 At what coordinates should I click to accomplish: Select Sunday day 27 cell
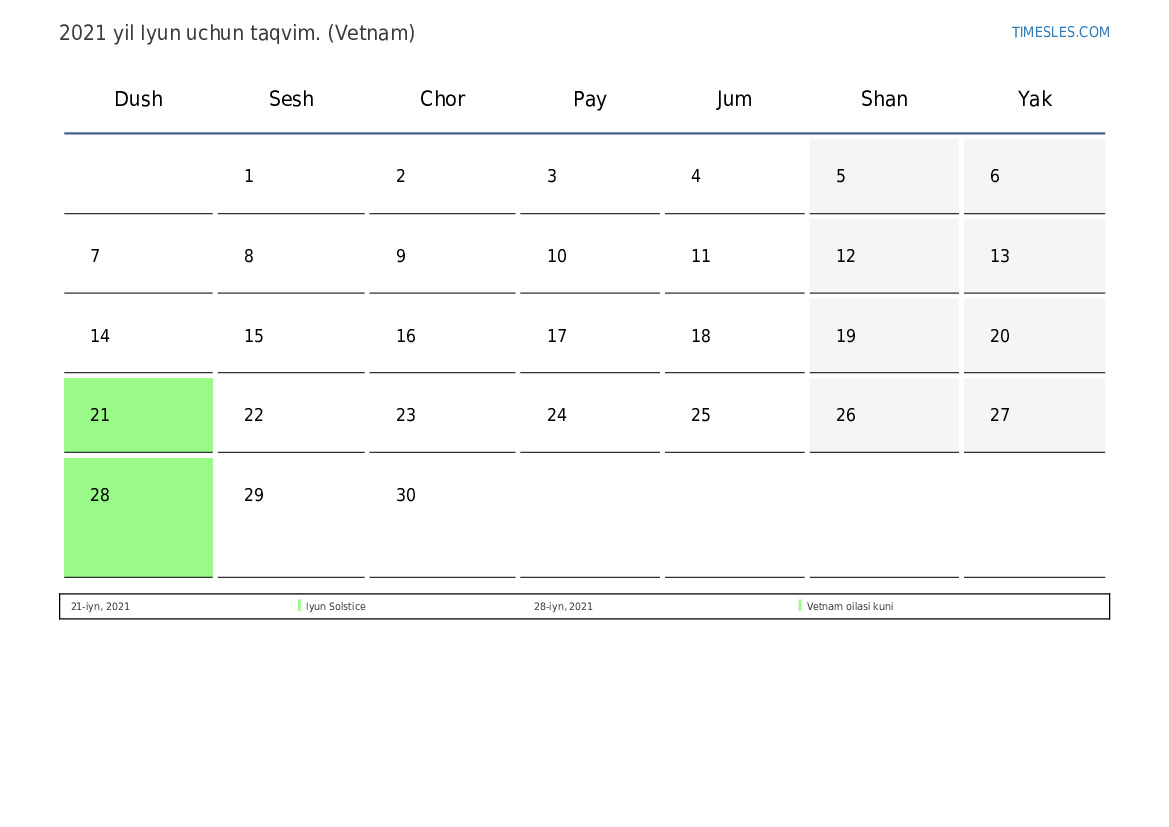click(1035, 415)
